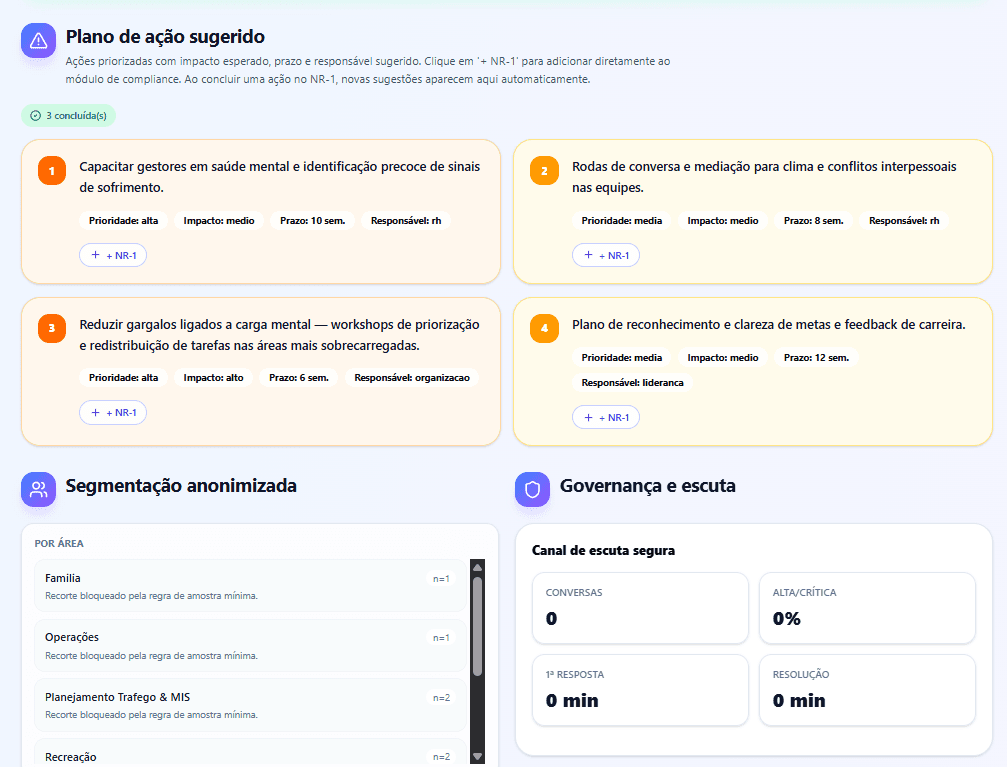1007x767 pixels.
Task: Select the Operações area row
Action: coord(250,646)
